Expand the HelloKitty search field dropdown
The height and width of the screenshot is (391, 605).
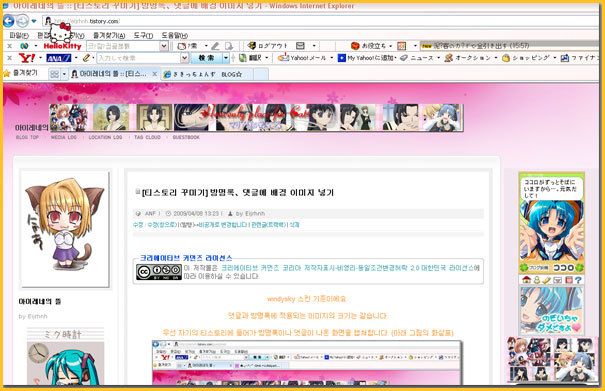click(x=164, y=46)
